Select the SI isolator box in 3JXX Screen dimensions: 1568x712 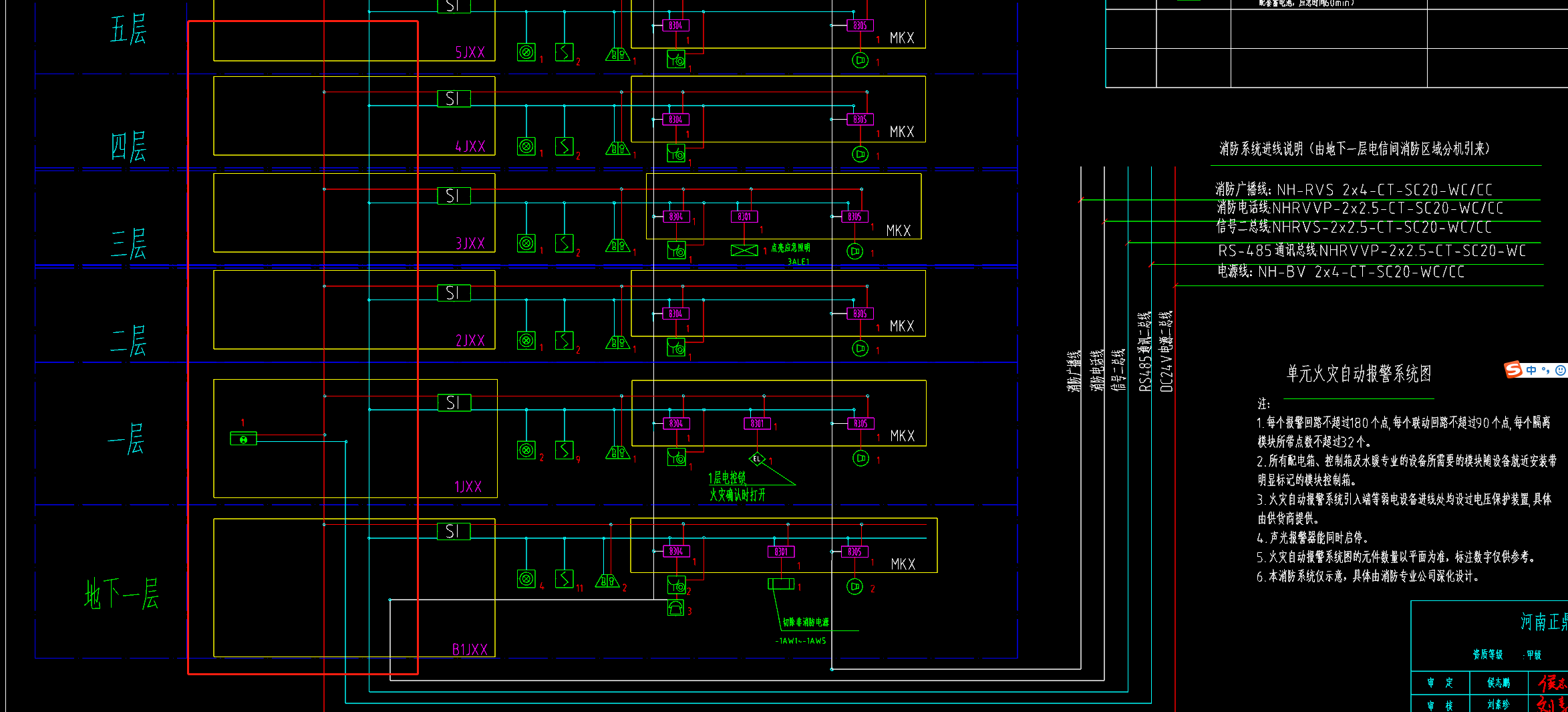454,196
